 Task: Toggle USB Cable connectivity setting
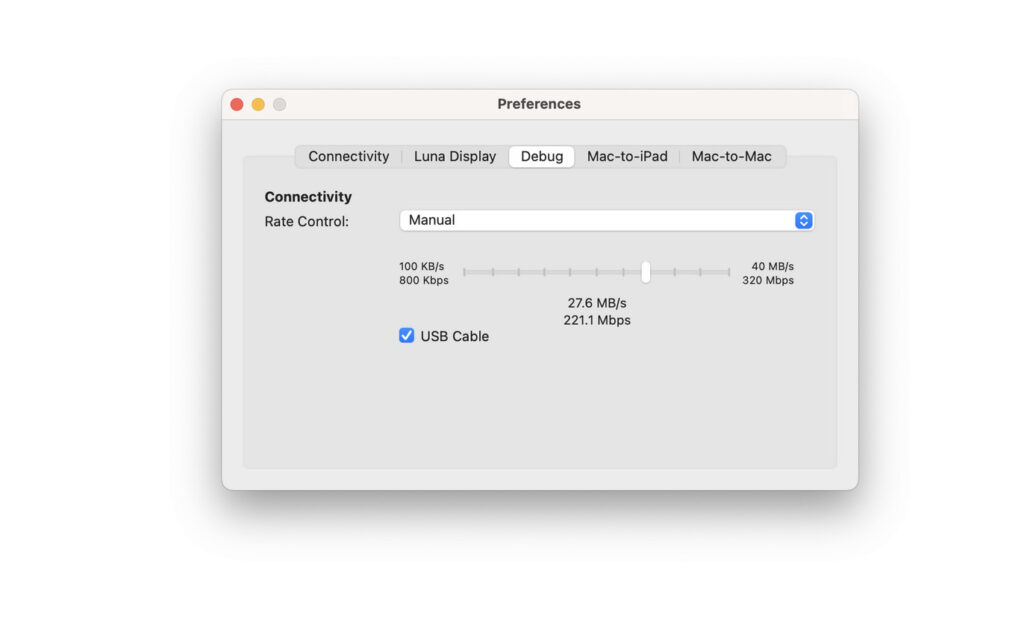point(406,335)
